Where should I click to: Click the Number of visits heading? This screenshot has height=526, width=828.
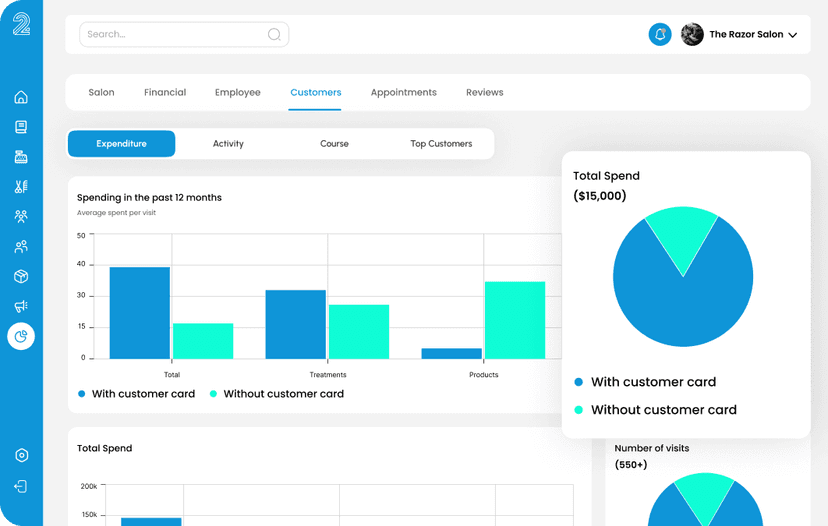tap(652, 448)
